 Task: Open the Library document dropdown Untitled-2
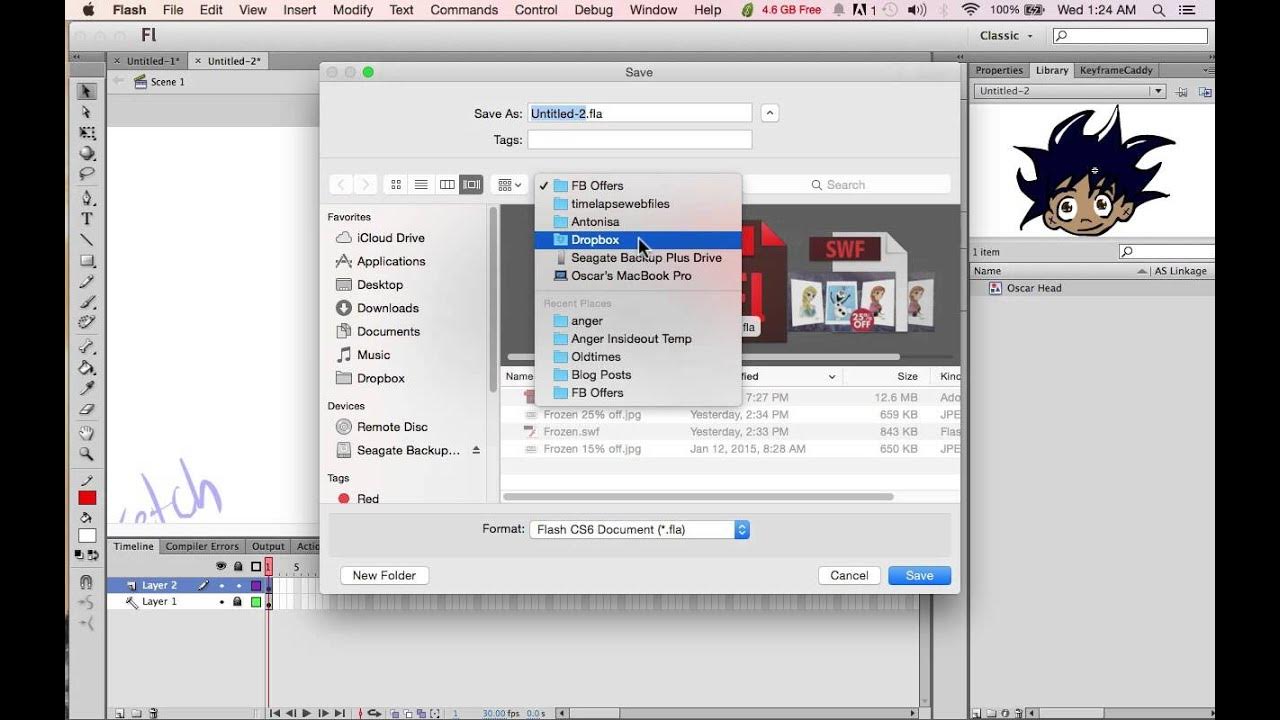point(1070,91)
